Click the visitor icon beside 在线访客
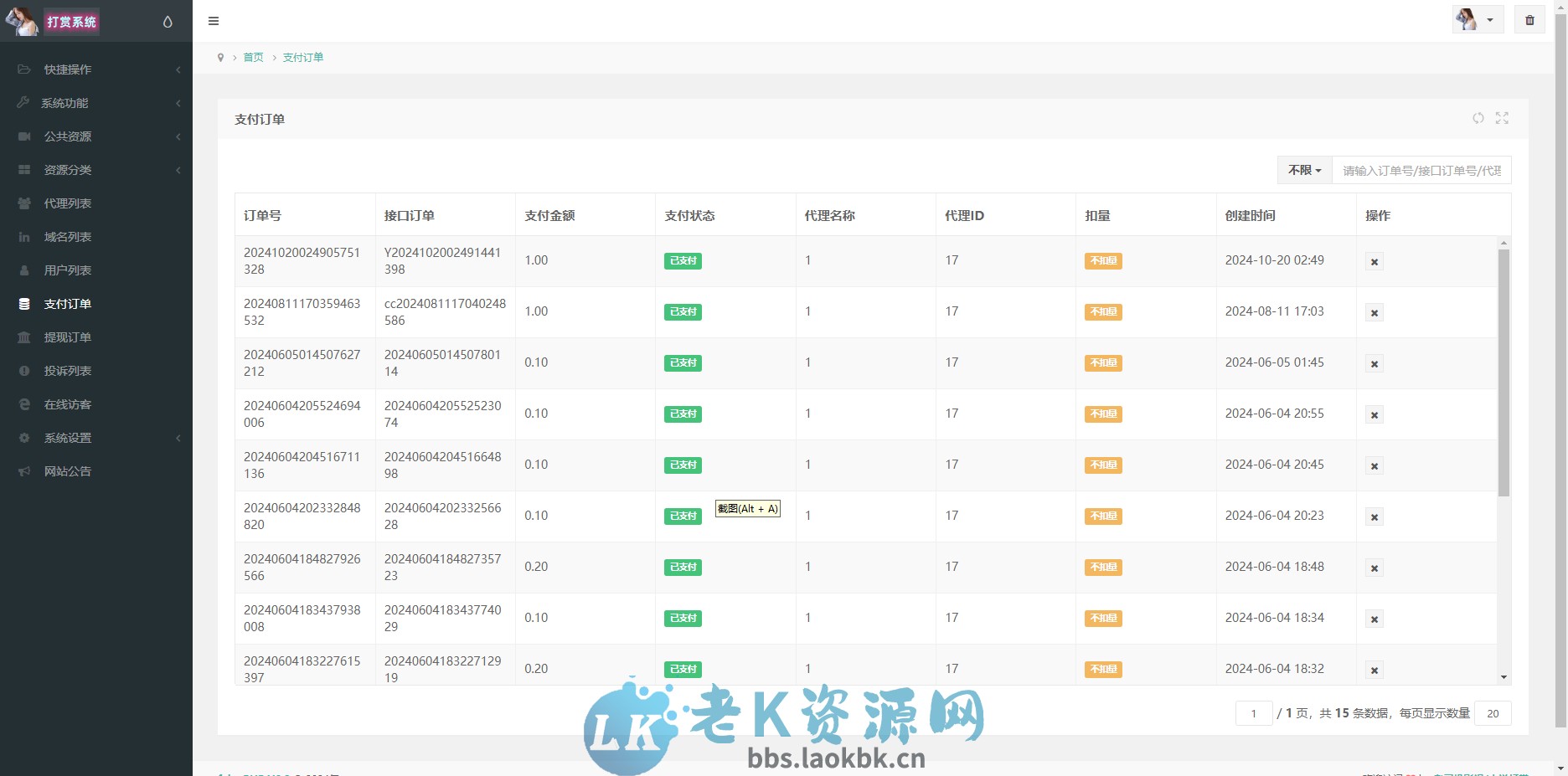The height and width of the screenshot is (776, 1568). click(x=23, y=404)
